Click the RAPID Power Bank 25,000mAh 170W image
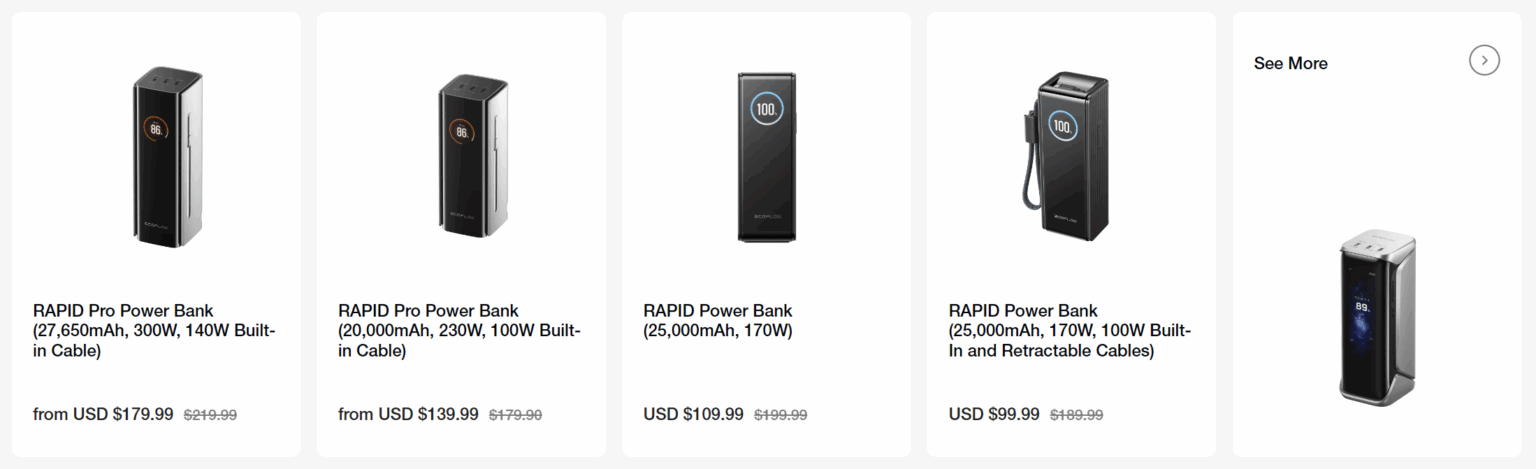1536x469 pixels. 767,156
